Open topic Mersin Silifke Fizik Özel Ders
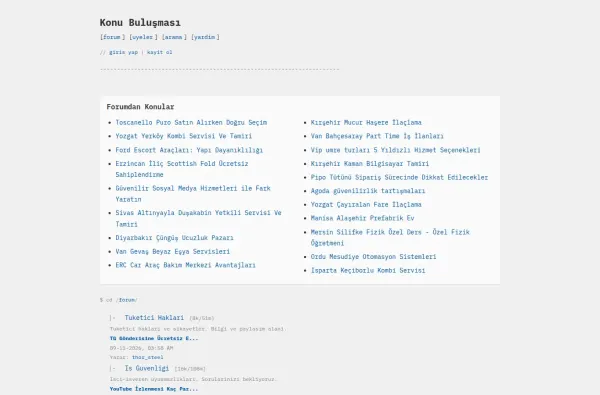Screen dimensions: 600x395 (390, 237)
